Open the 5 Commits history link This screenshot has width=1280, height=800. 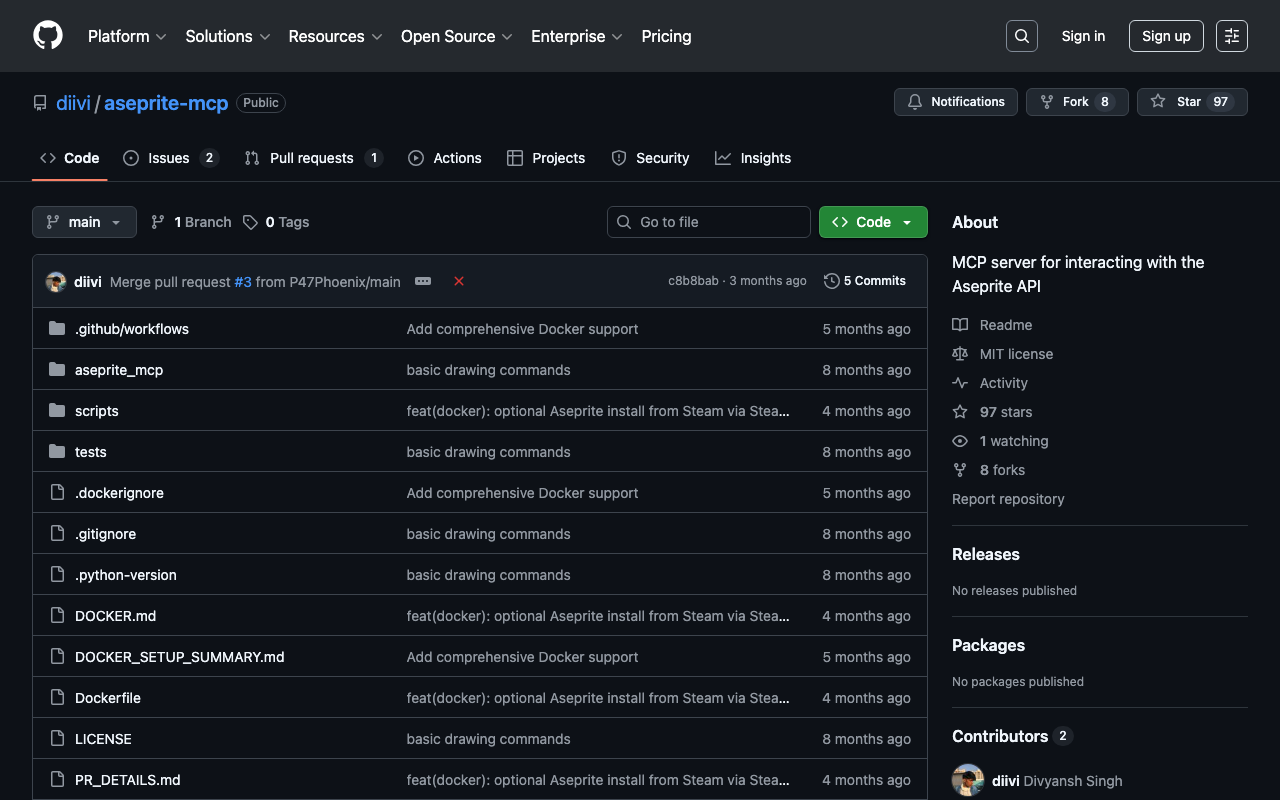(865, 281)
